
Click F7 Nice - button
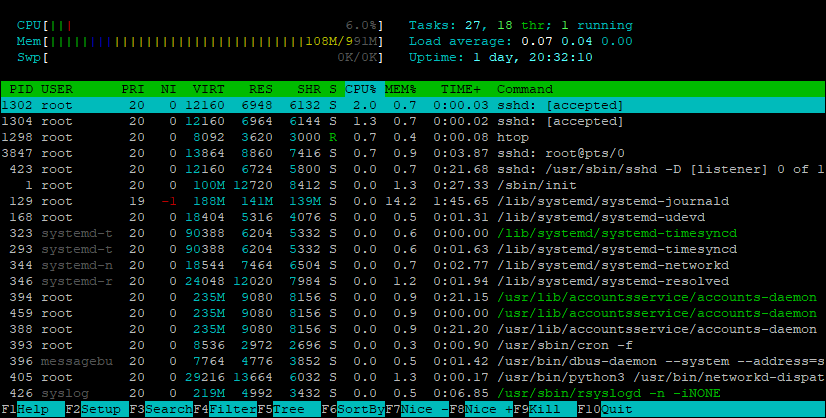click(x=417, y=410)
